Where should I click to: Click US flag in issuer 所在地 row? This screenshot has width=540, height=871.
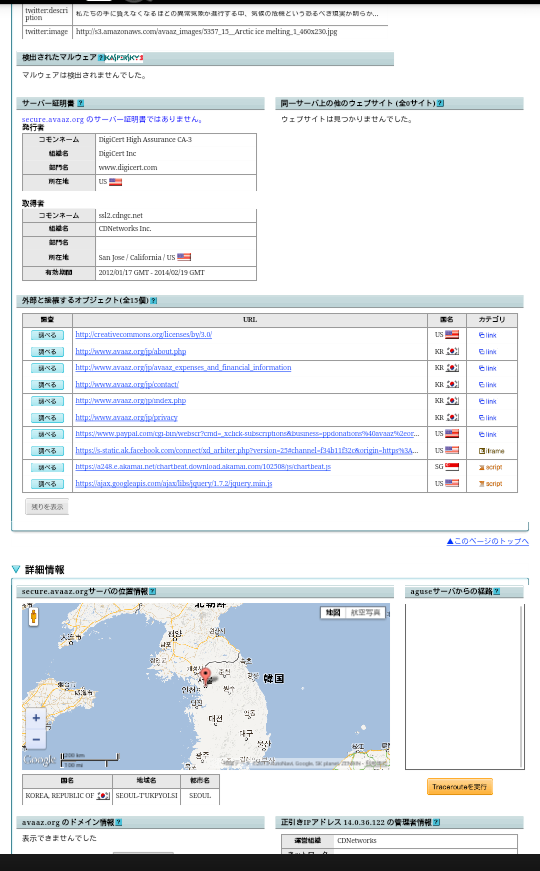tap(116, 182)
